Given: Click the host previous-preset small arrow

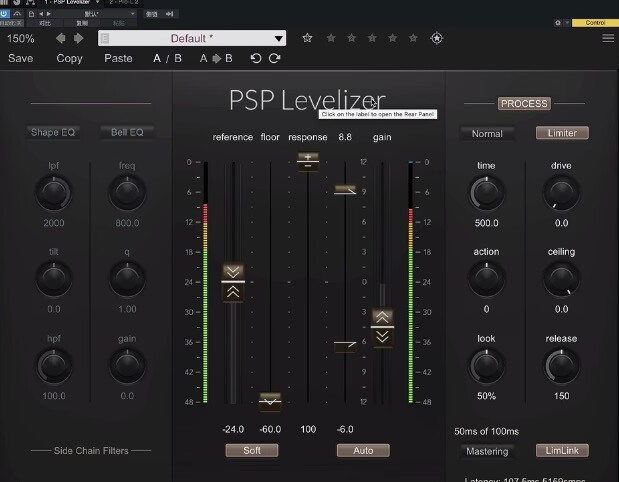Looking at the screenshot, I should pyautogui.click(x=41, y=14).
